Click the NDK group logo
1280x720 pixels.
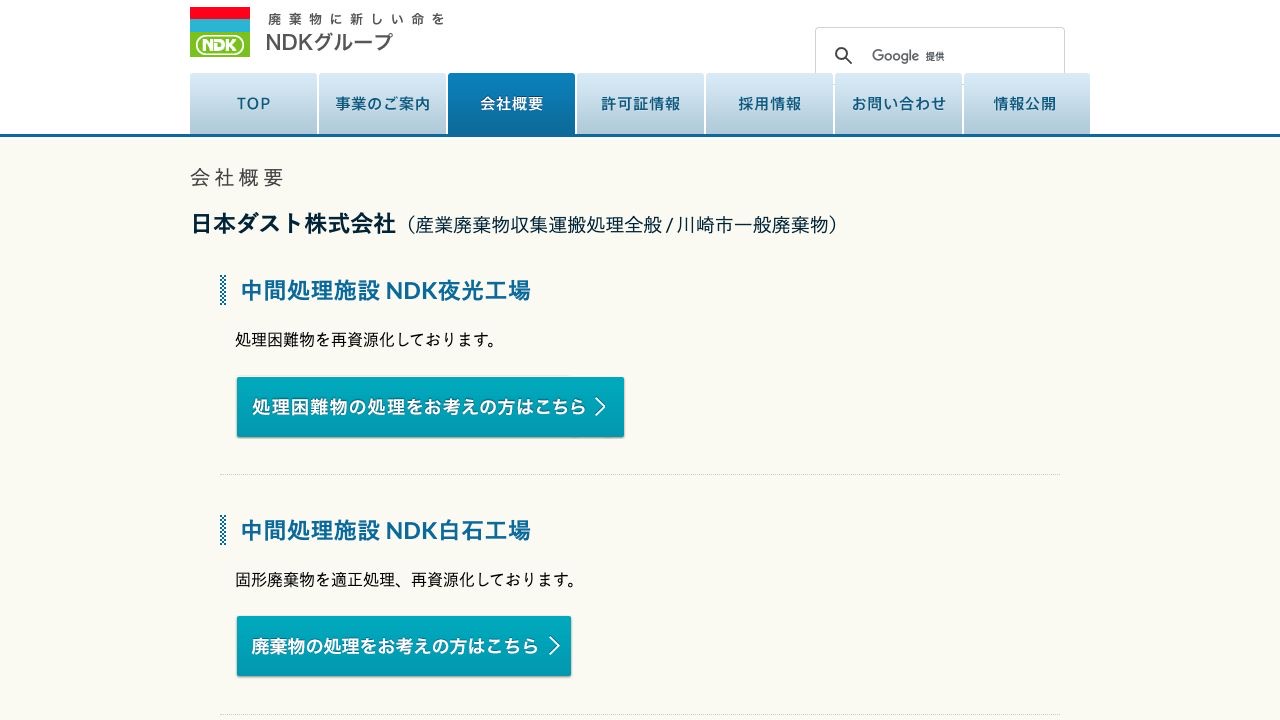point(220,32)
